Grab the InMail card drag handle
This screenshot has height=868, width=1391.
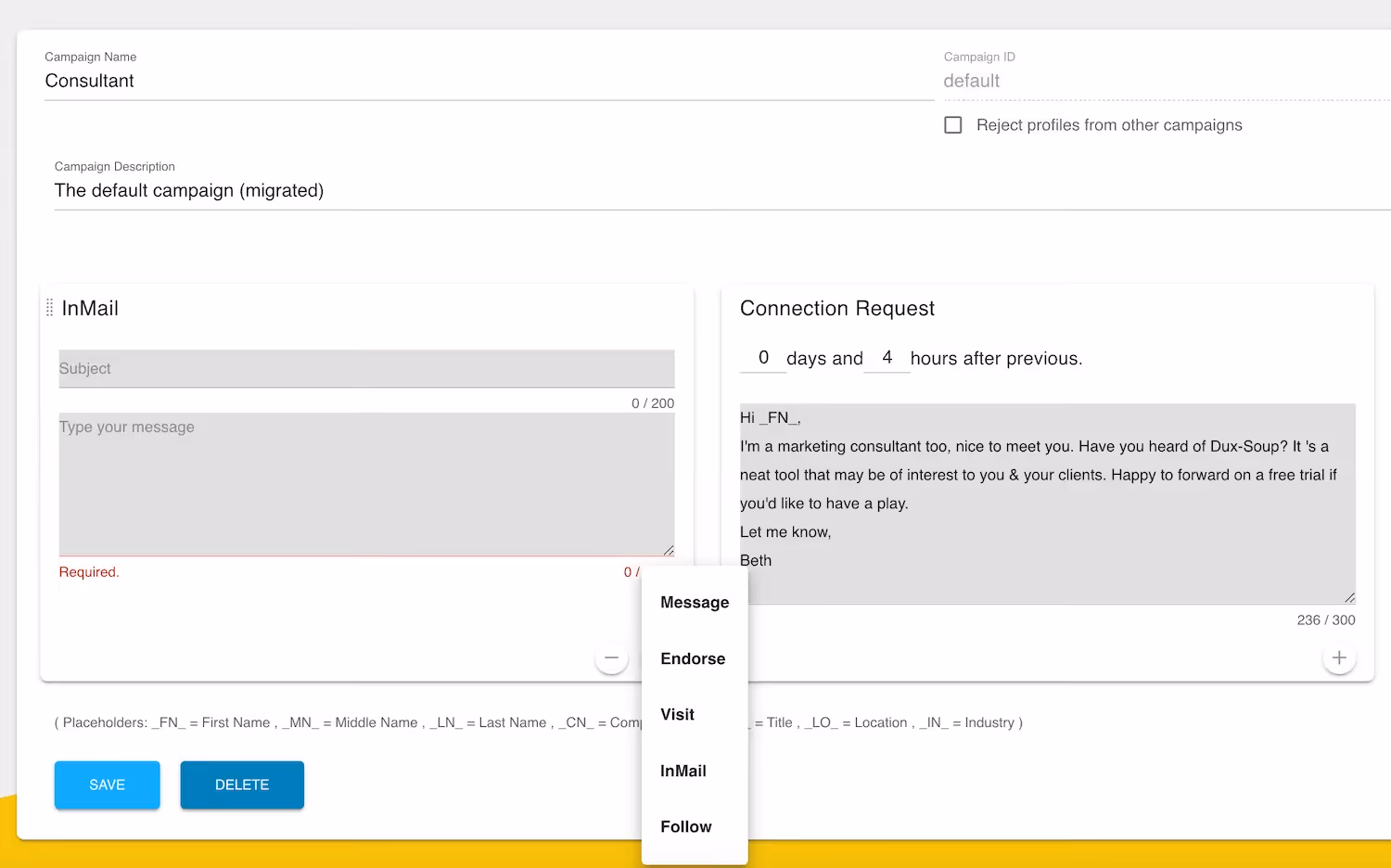click(x=50, y=308)
